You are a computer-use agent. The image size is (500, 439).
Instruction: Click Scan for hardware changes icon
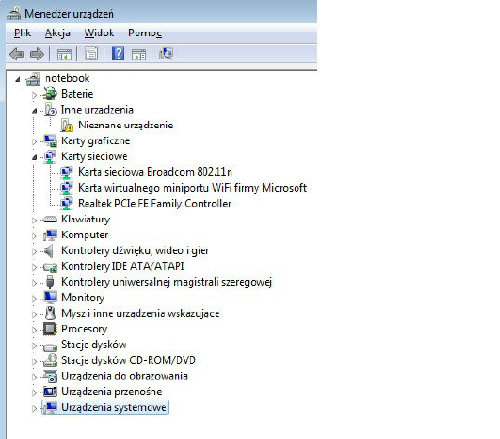point(165,53)
